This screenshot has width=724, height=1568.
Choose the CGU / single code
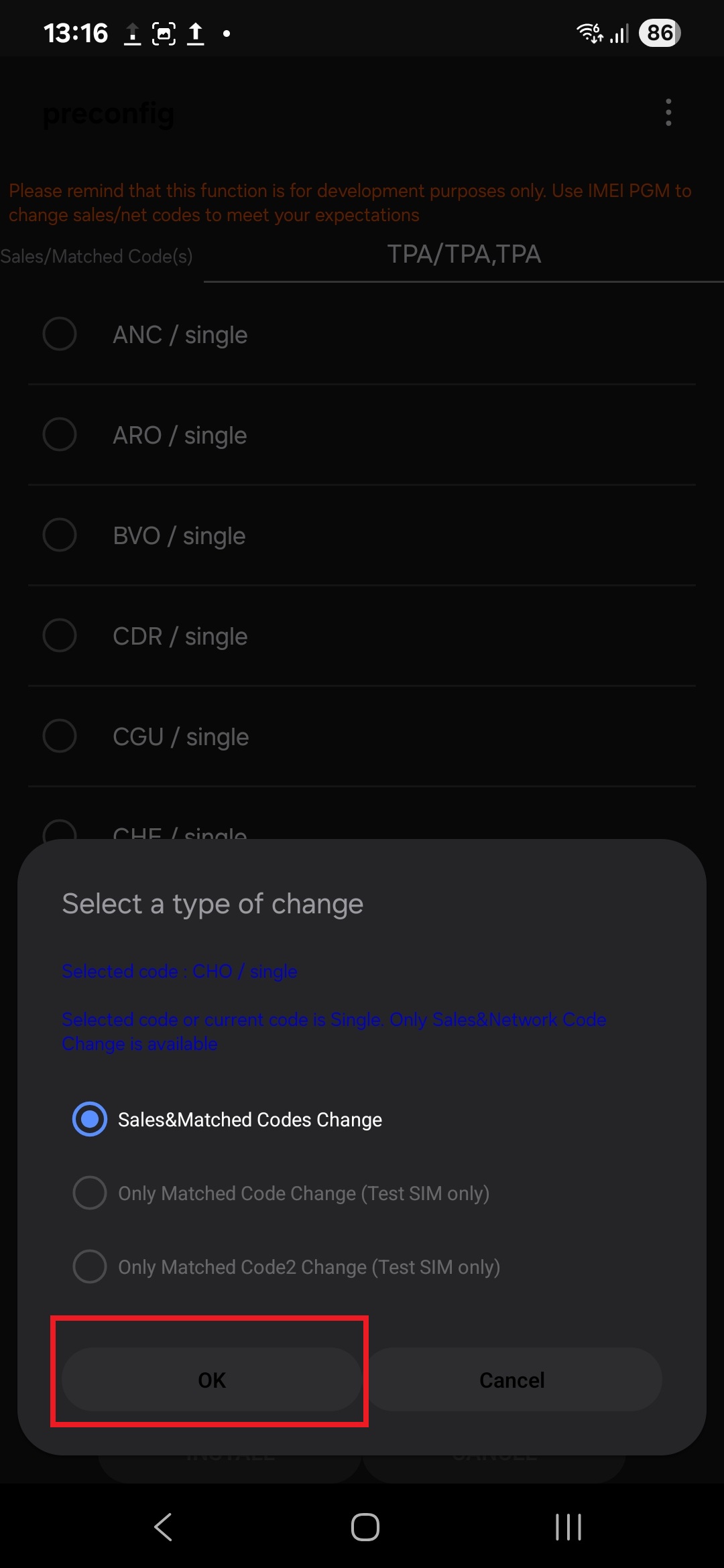(x=60, y=736)
